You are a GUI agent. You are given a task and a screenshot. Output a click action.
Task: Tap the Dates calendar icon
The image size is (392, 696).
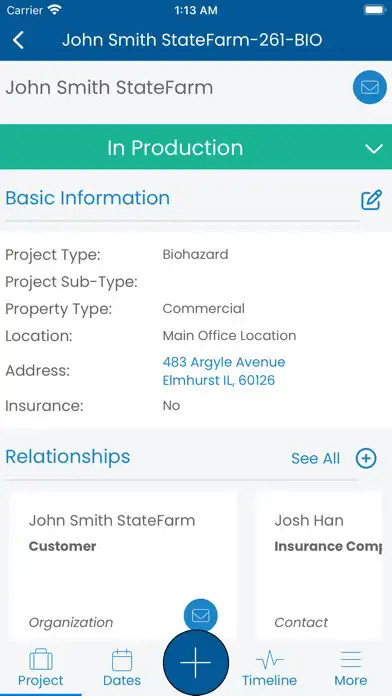coord(122,660)
